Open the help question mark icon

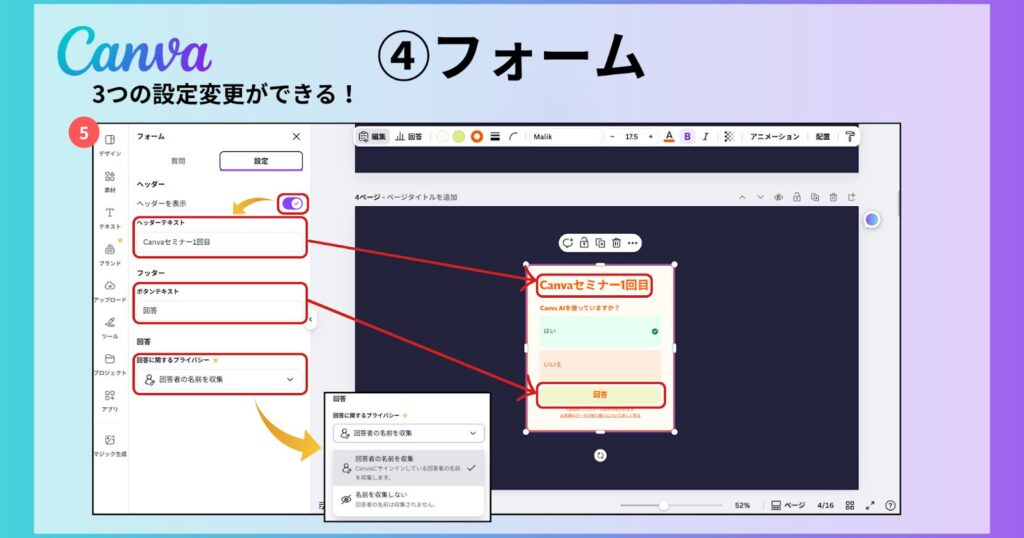(x=890, y=506)
